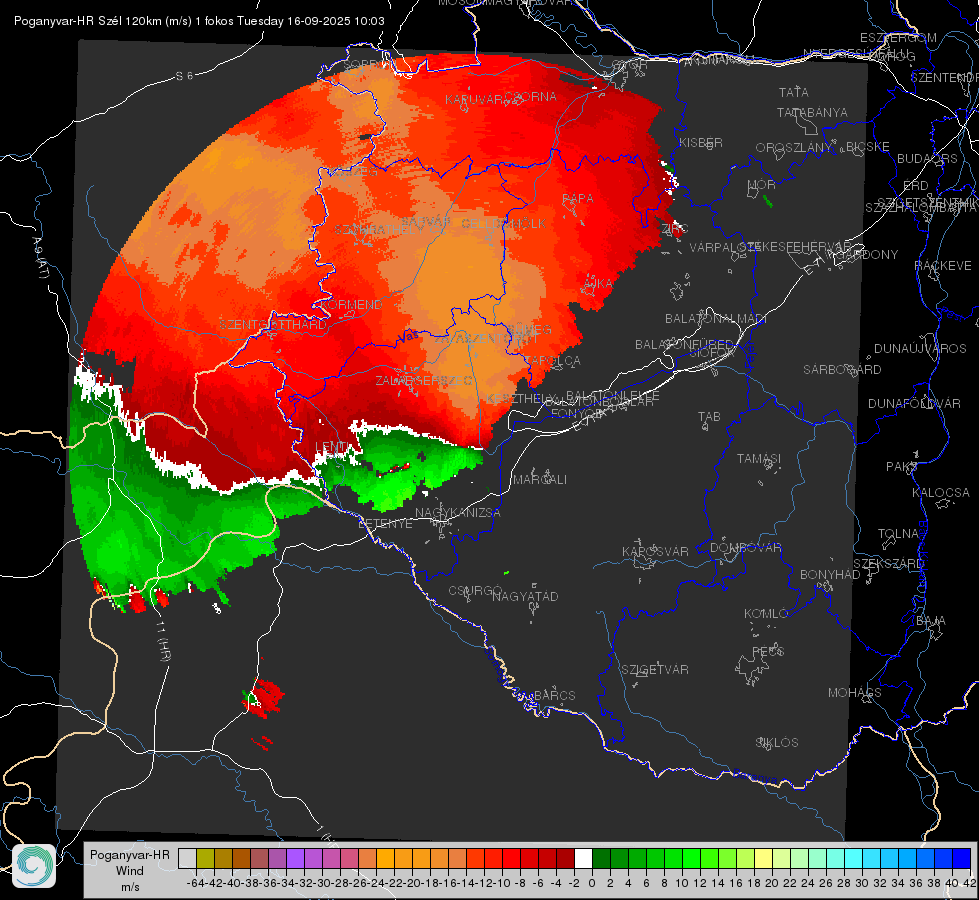
Task: Select the KAPOSVÁR city label
Action: coord(655,551)
